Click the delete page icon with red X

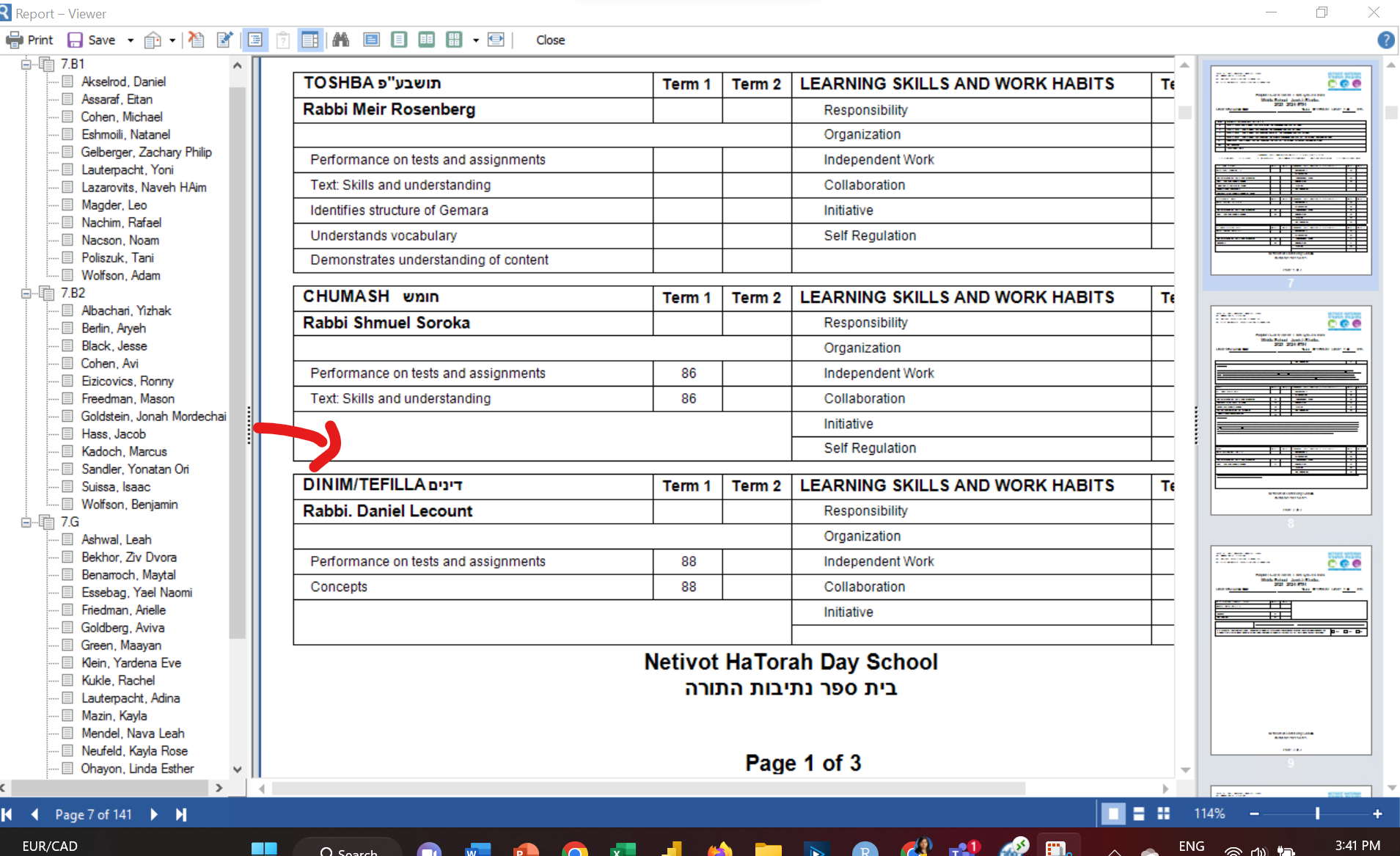coord(197,40)
